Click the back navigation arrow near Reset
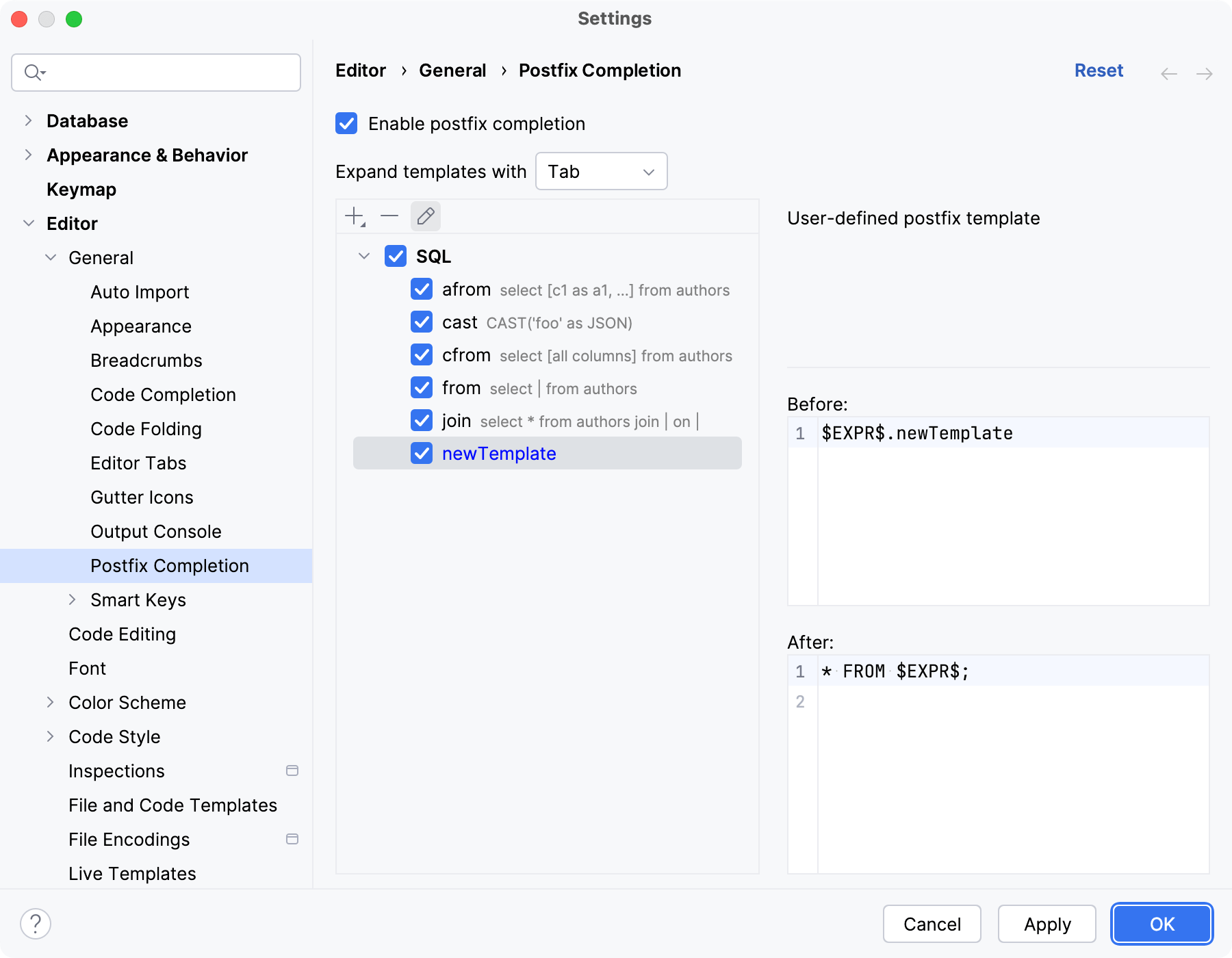 coord(1168,73)
